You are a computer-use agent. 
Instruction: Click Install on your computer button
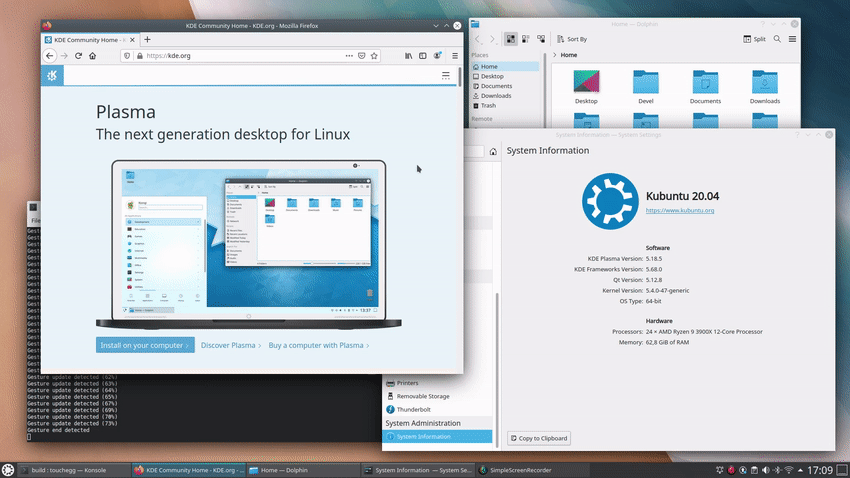click(x=145, y=345)
